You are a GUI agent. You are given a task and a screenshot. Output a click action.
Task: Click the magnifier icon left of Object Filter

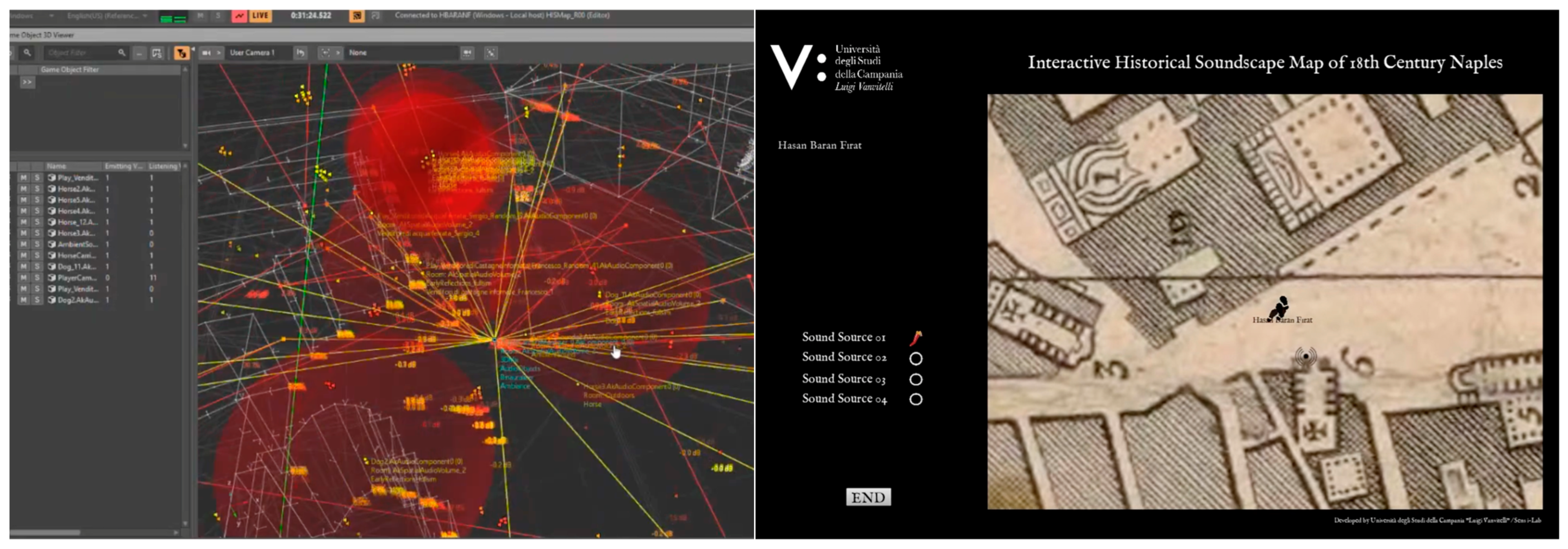[x=27, y=53]
